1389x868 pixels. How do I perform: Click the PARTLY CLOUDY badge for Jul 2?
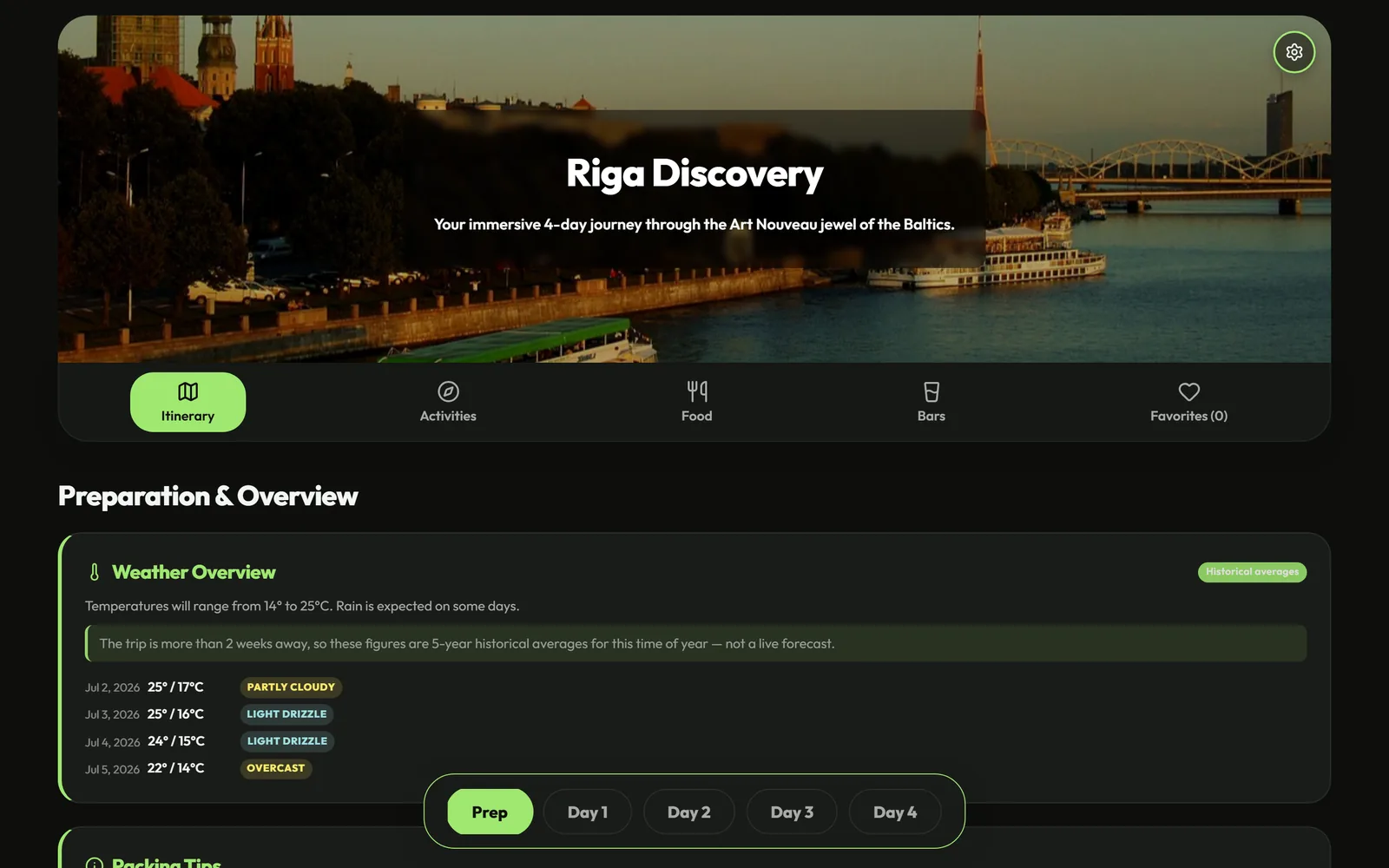click(291, 687)
